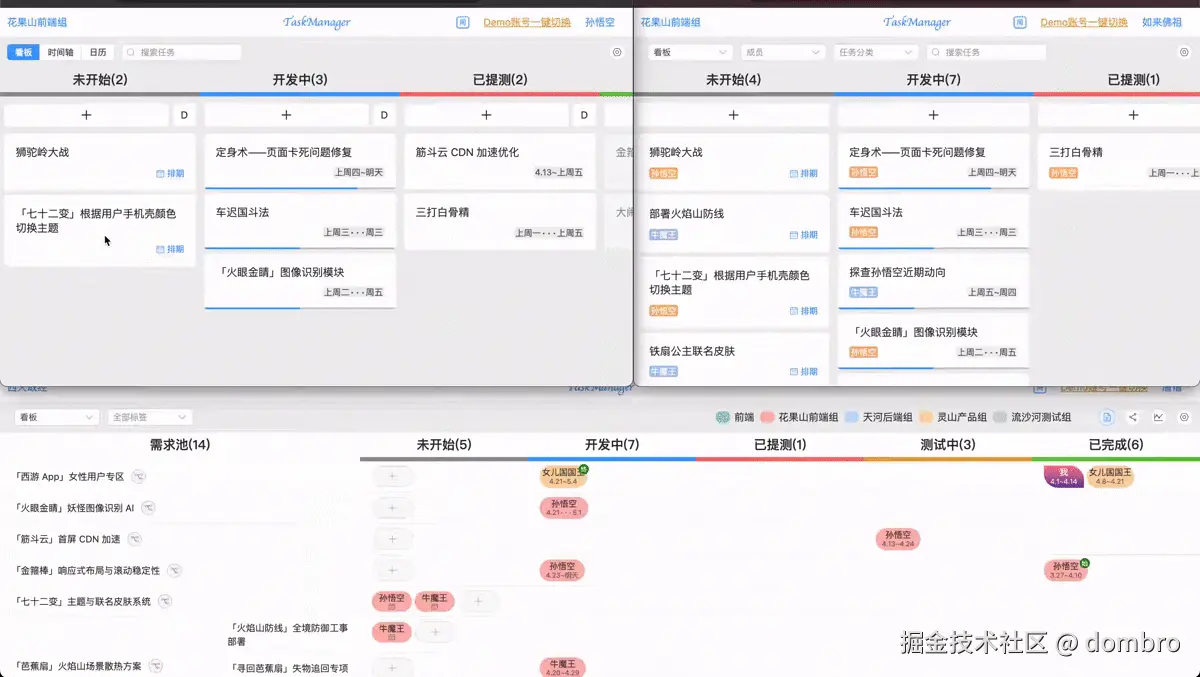Click the D icon next to 未开始 add button

coord(183,115)
